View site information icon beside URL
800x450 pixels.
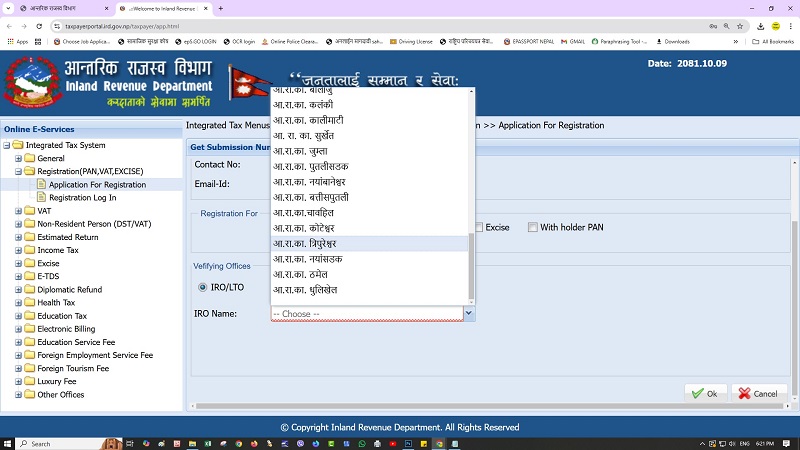click(x=57, y=26)
